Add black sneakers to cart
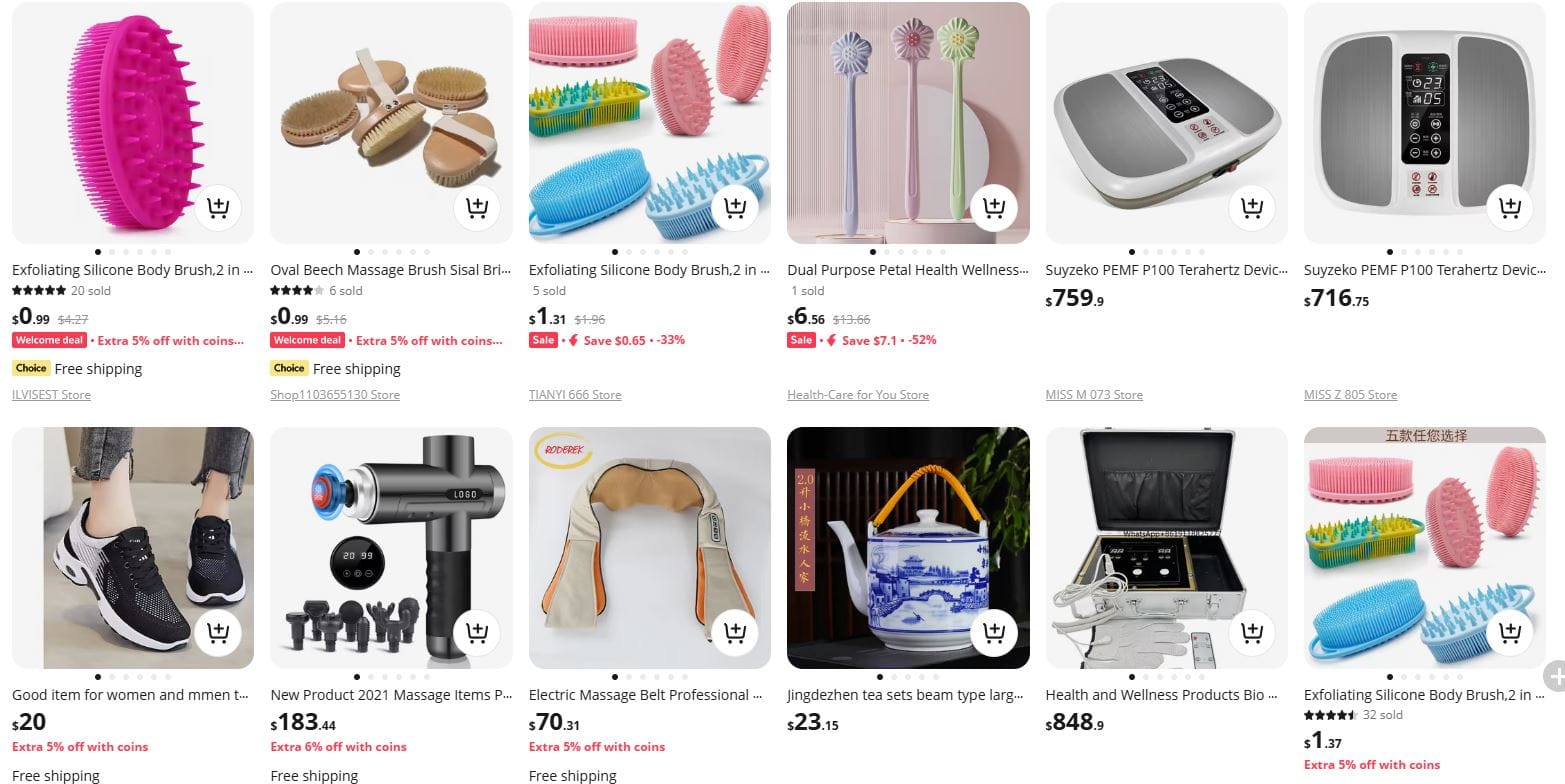The width and height of the screenshot is (1565, 784). (x=218, y=633)
